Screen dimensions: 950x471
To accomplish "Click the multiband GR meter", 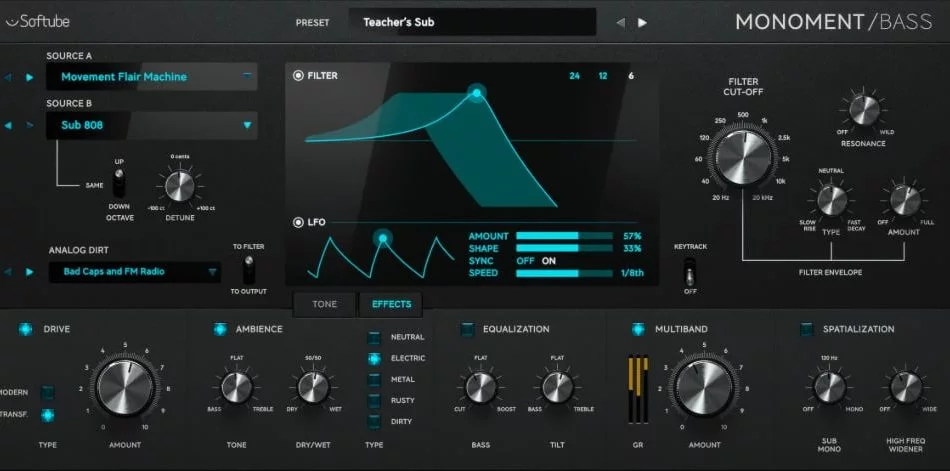I will tap(638, 389).
